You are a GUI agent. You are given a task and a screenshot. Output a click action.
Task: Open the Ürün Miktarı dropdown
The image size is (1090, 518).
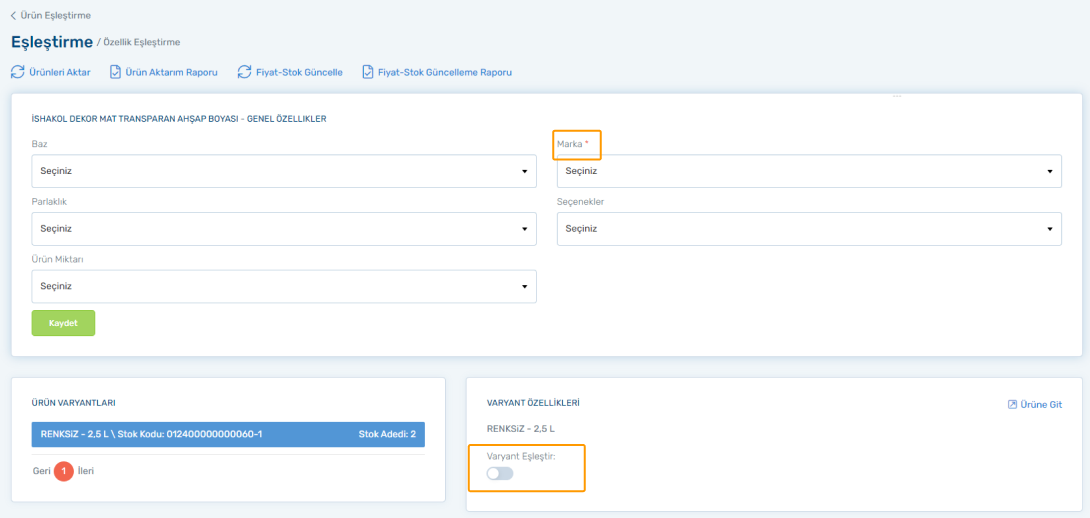pos(284,286)
